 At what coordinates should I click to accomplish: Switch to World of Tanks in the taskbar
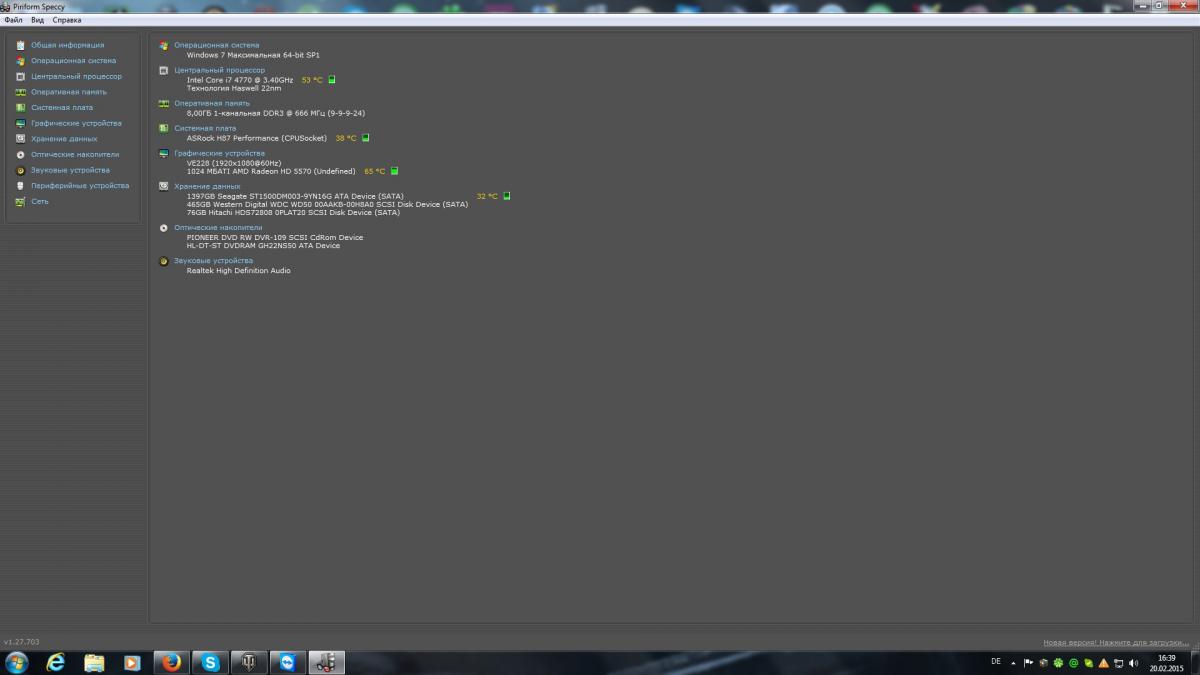click(249, 662)
